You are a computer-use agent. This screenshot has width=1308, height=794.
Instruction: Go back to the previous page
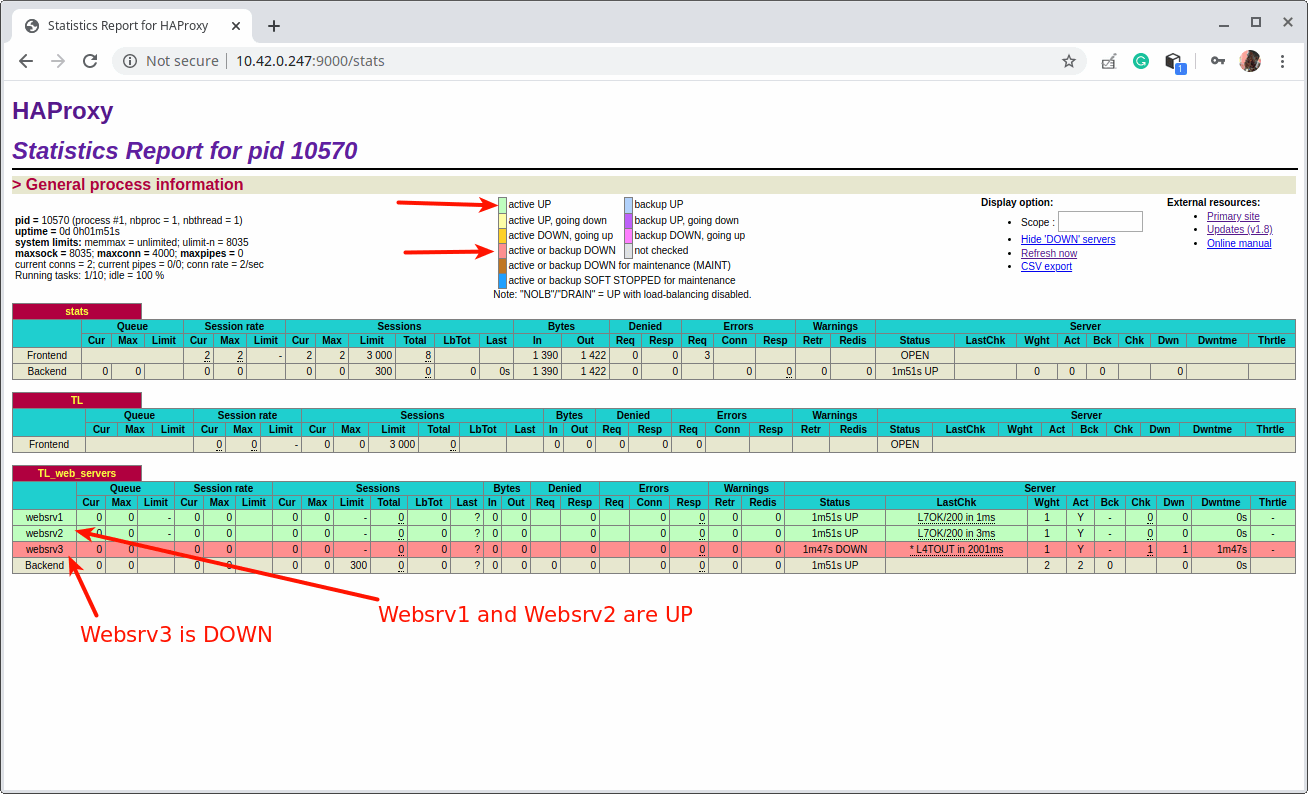(26, 61)
